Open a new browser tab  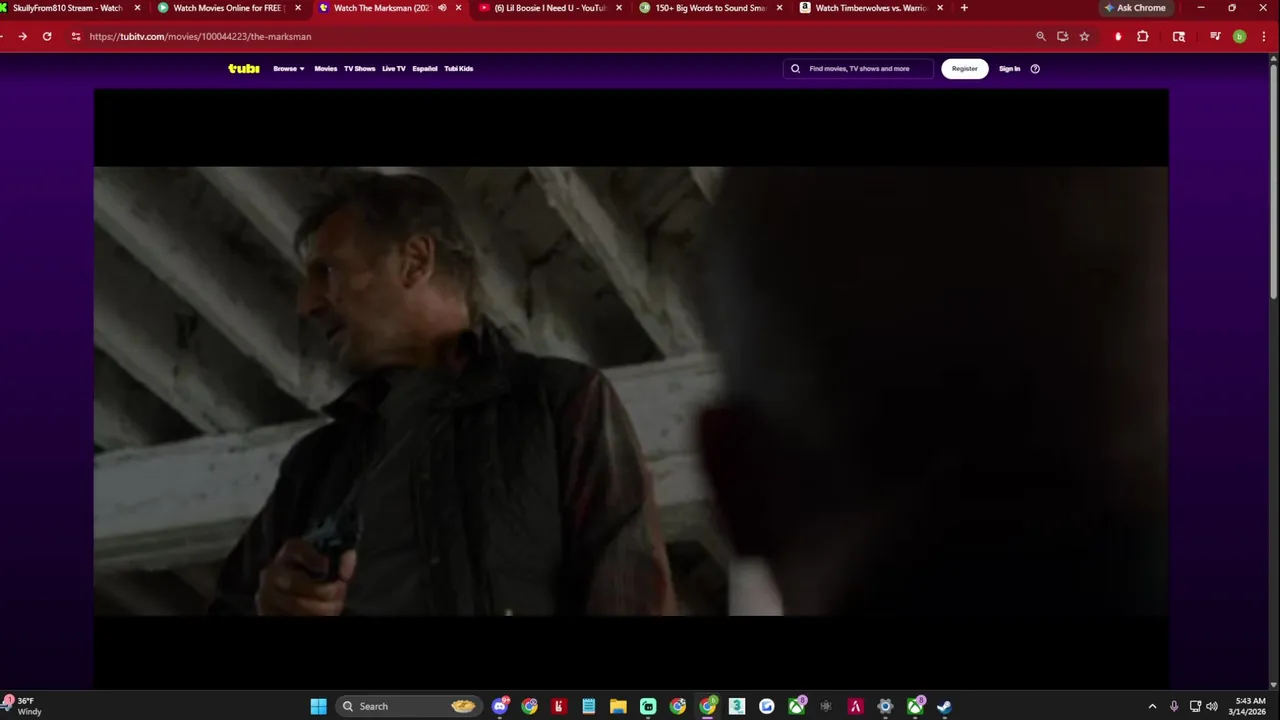coord(964,8)
